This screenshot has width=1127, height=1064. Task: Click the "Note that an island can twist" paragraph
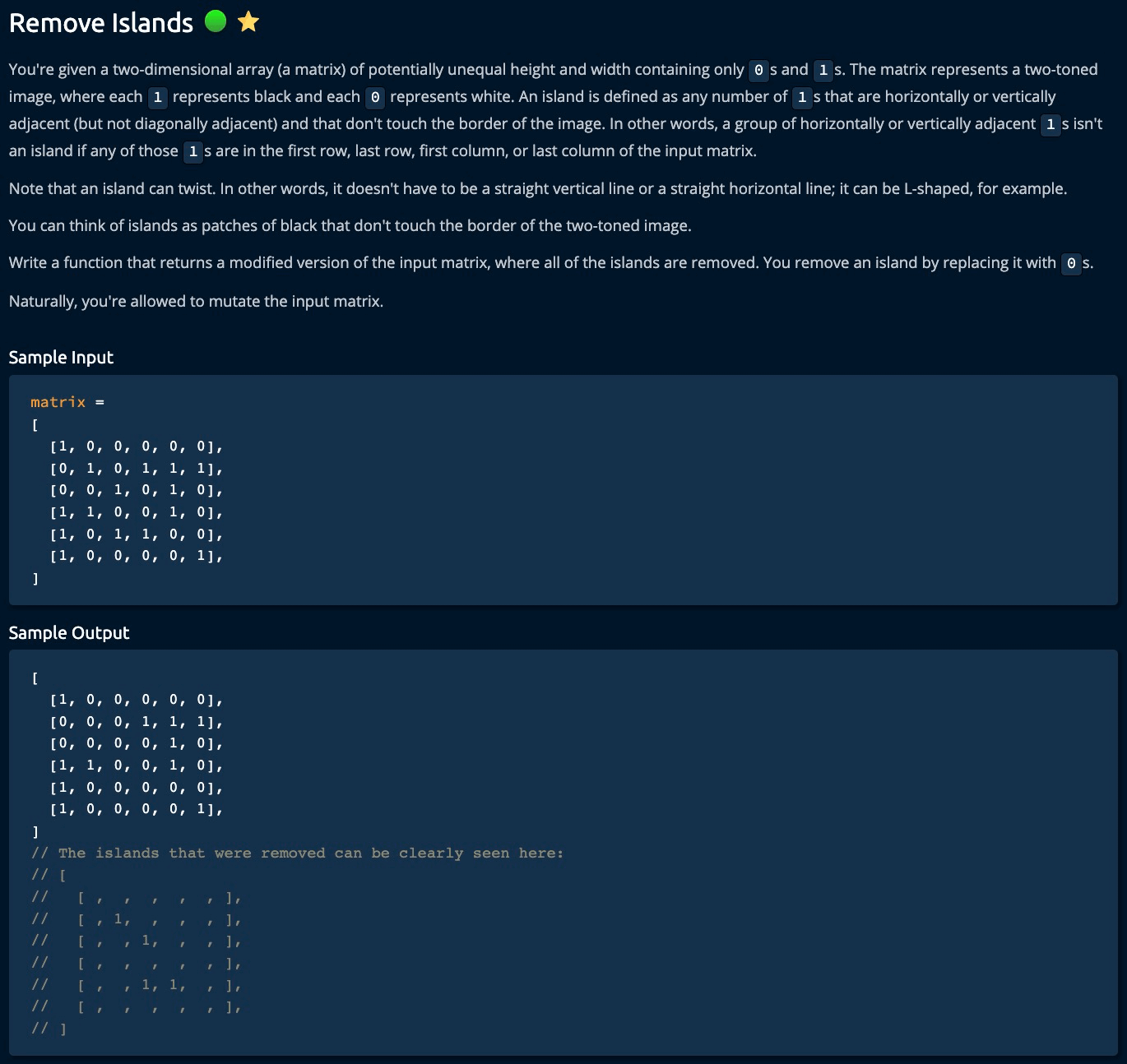tap(537, 188)
